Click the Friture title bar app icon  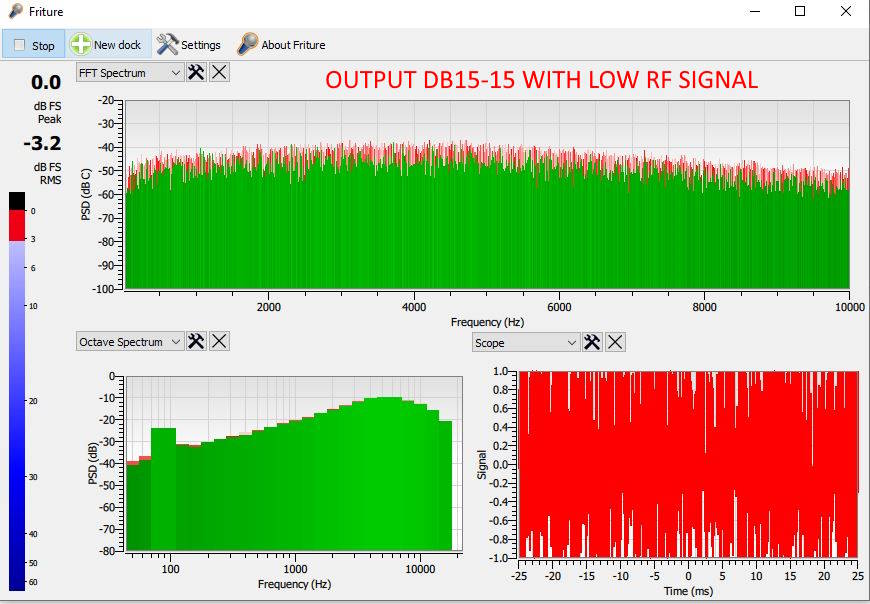[16, 11]
